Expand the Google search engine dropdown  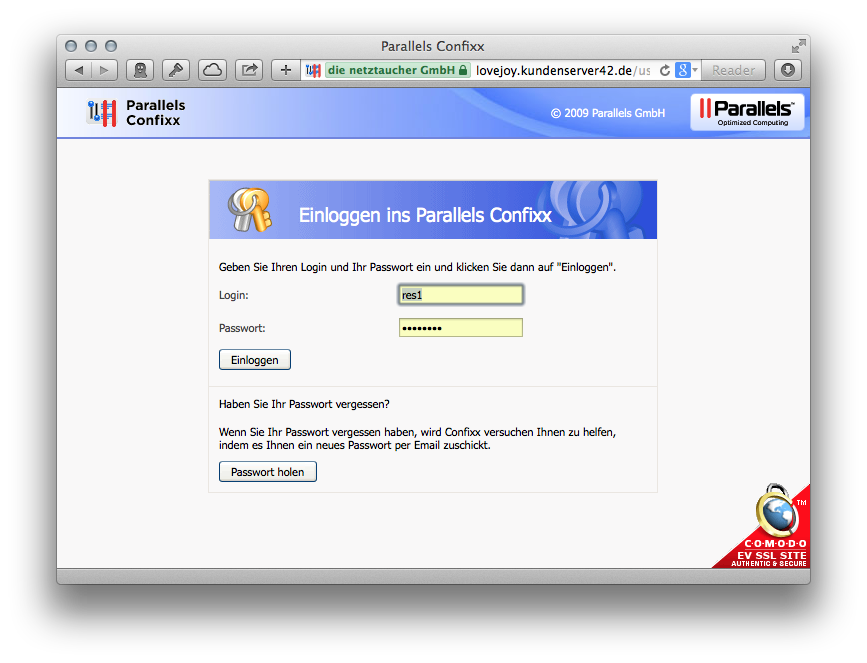point(687,70)
